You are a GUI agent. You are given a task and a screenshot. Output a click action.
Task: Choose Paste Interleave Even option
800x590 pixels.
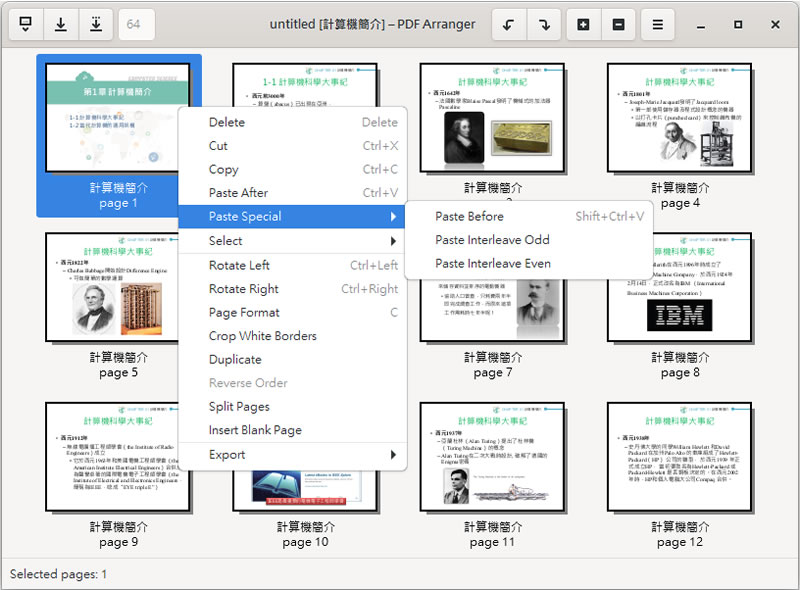(x=493, y=264)
